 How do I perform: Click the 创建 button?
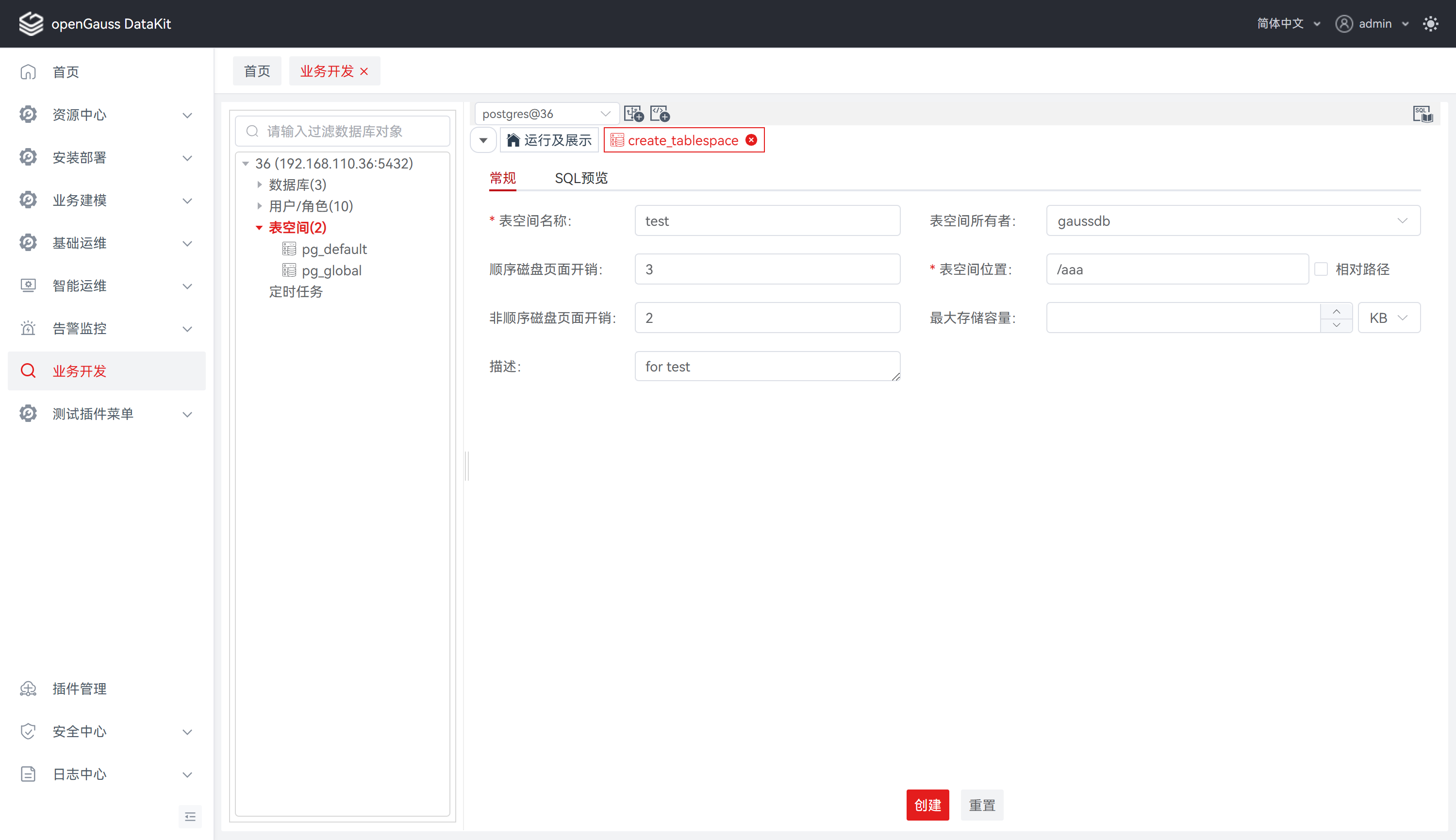(927, 804)
